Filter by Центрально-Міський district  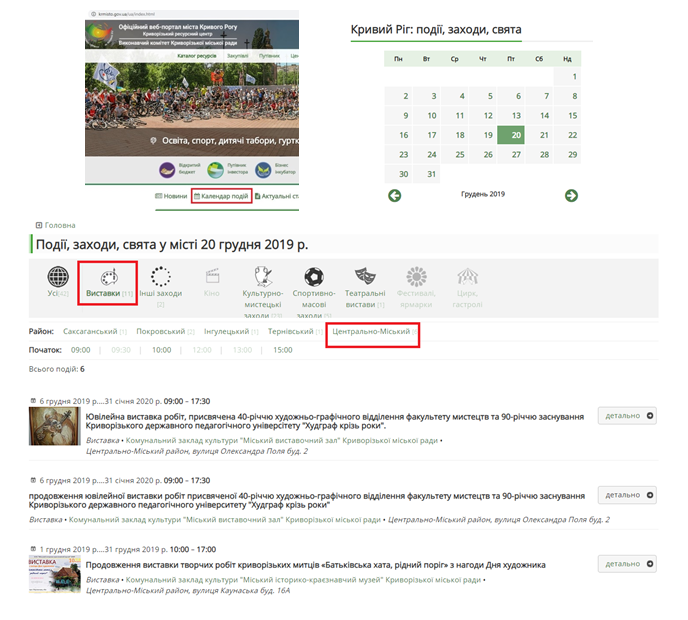coord(371,331)
